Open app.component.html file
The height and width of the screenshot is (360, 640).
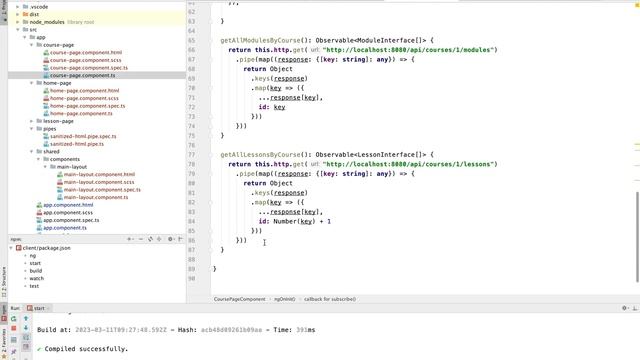point(68,205)
